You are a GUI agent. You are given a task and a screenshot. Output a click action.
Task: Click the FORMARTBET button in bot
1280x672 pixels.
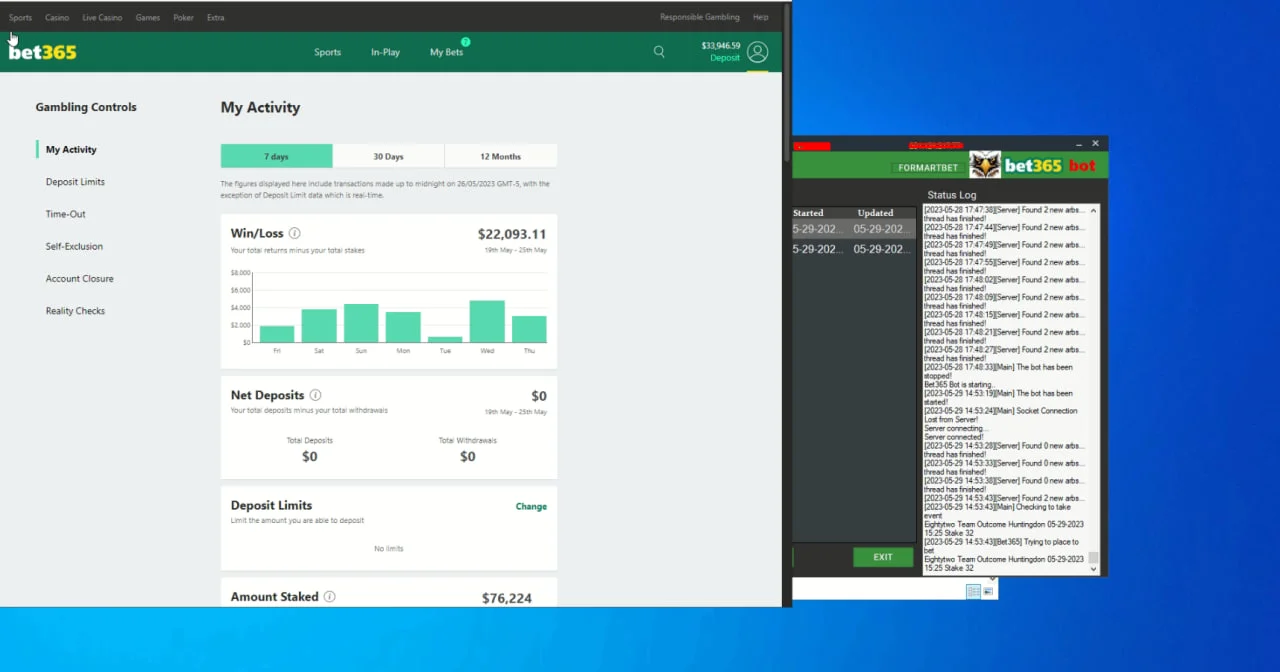point(928,167)
